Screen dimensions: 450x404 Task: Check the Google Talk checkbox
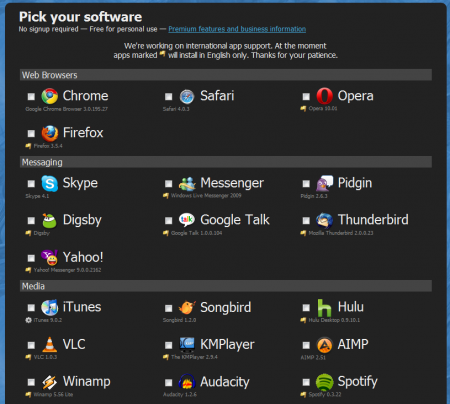169,221
